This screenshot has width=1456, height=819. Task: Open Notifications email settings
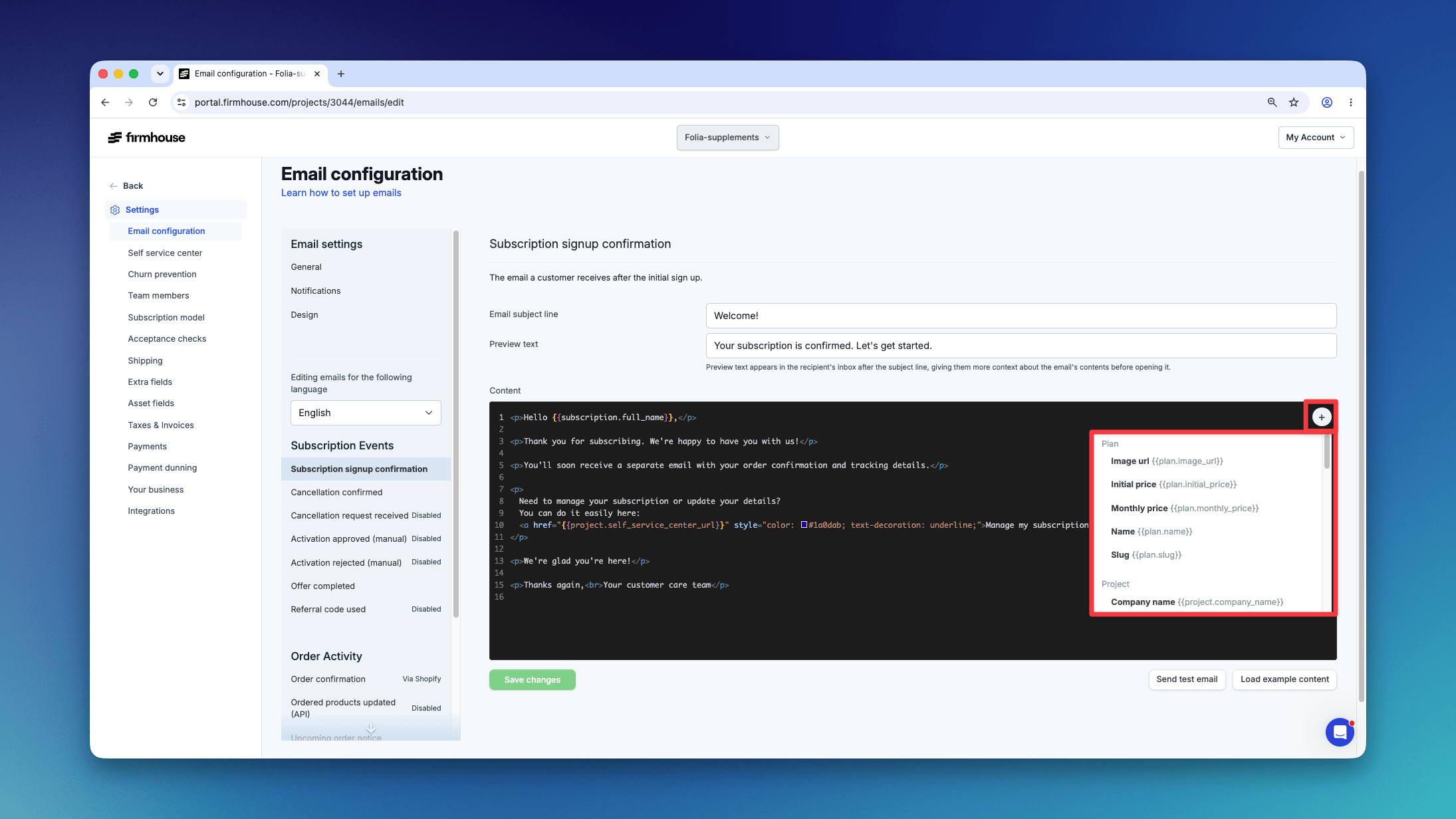pyautogui.click(x=315, y=291)
